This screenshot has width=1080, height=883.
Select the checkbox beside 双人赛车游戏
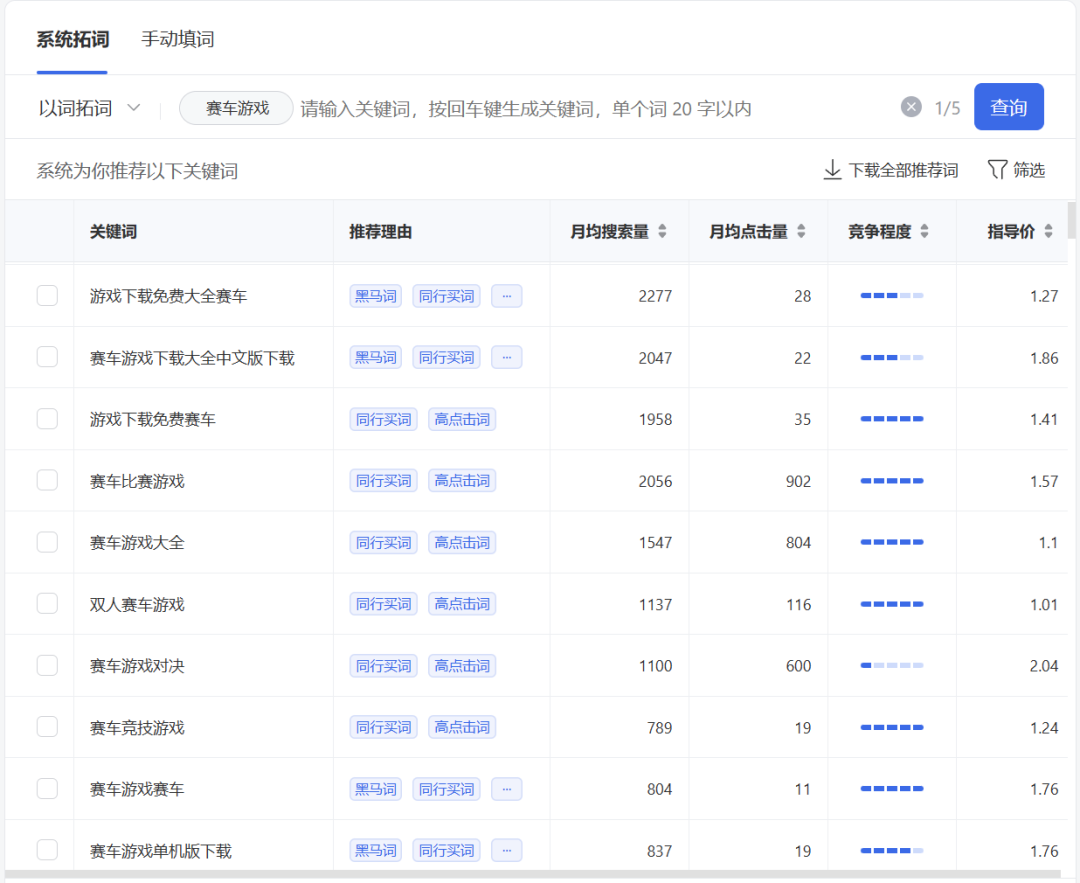click(47, 603)
